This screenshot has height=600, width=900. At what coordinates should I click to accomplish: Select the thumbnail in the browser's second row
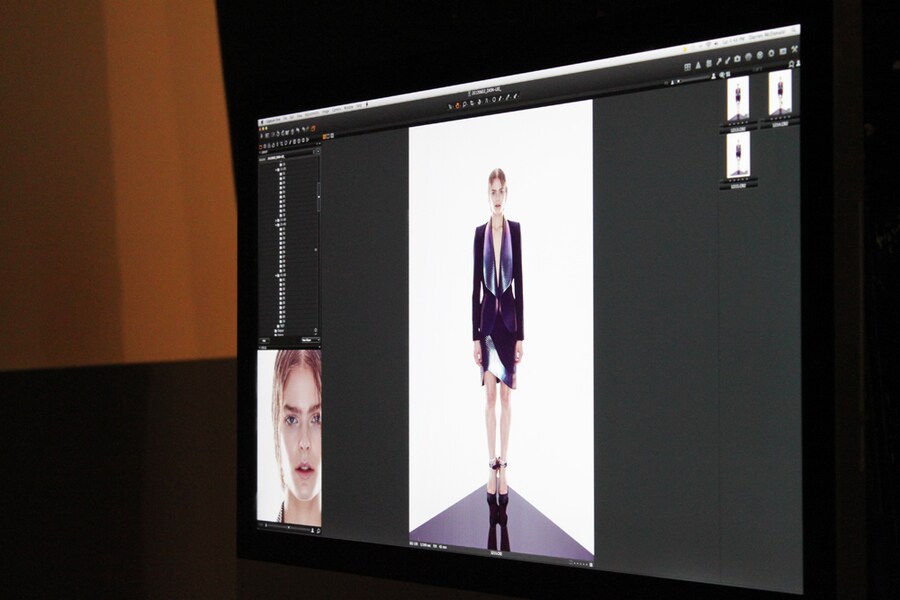tap(738, 154)
